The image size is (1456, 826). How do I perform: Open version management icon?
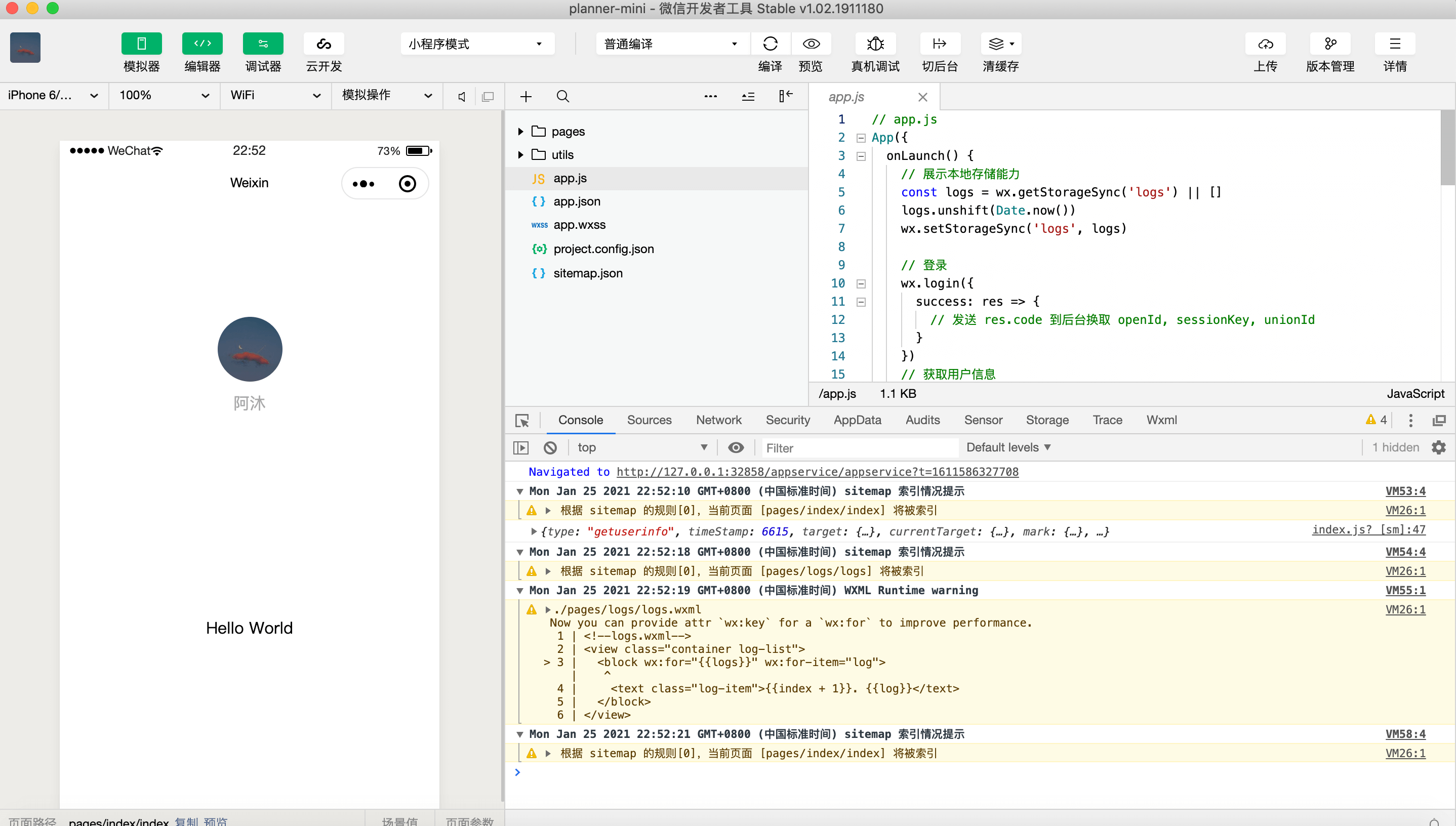1329,44
